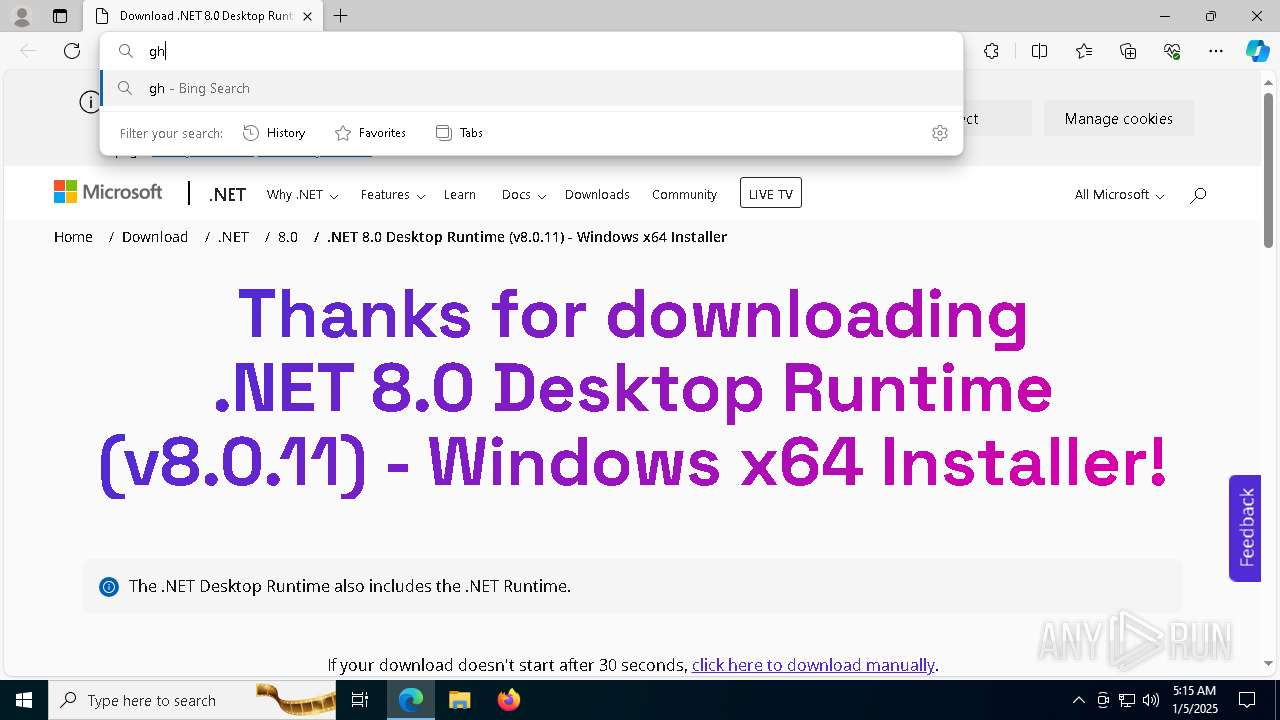Click the back navigation arrow

pos(28,51)
